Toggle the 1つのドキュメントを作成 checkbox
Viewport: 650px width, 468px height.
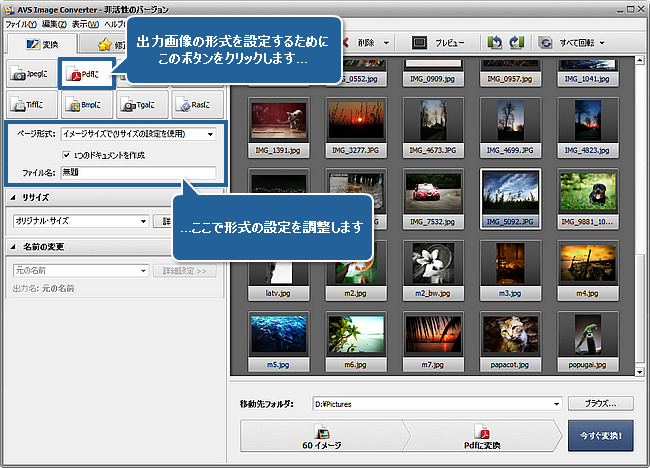[x=66, y=154]
